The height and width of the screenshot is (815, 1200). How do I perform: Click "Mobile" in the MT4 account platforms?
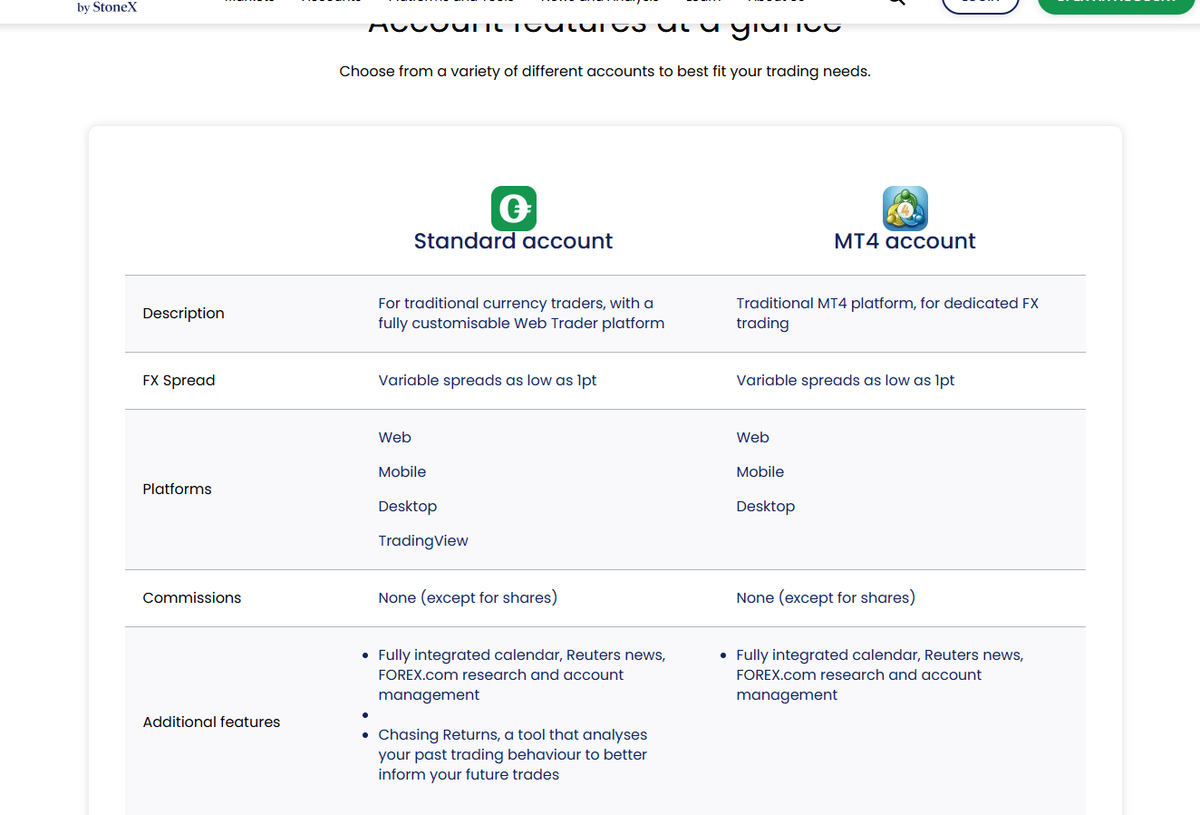coord(760,472)
